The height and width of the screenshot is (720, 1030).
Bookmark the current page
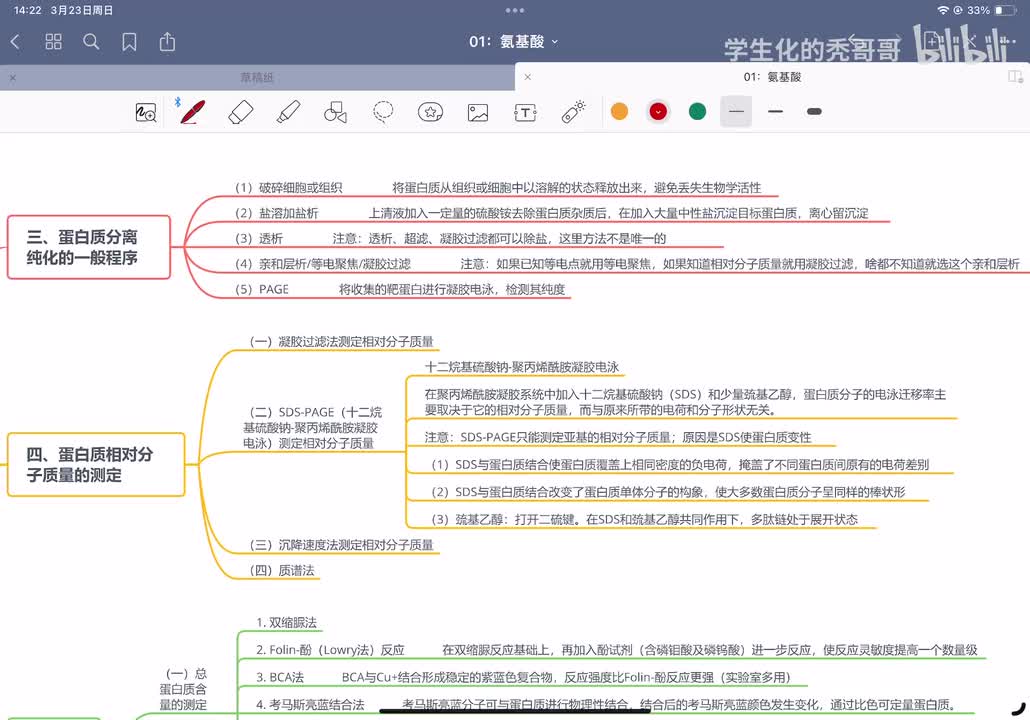coord(129,42)
